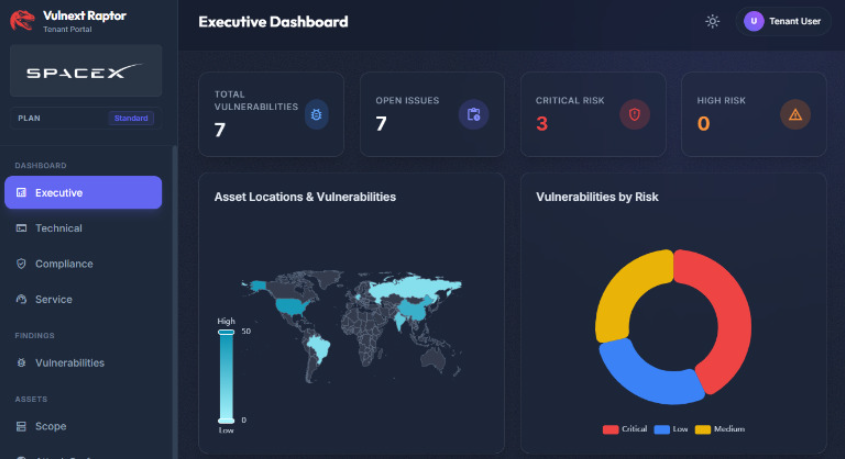Click China on the world map
The height and width of the screenshot is (459, 845).
click(415, 309)
